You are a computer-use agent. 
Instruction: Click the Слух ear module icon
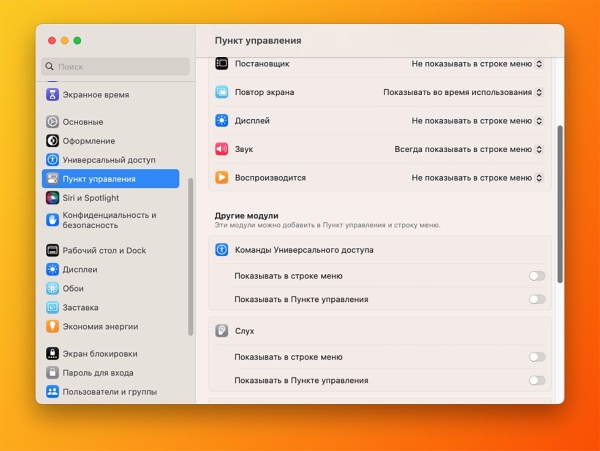(222, 331)
